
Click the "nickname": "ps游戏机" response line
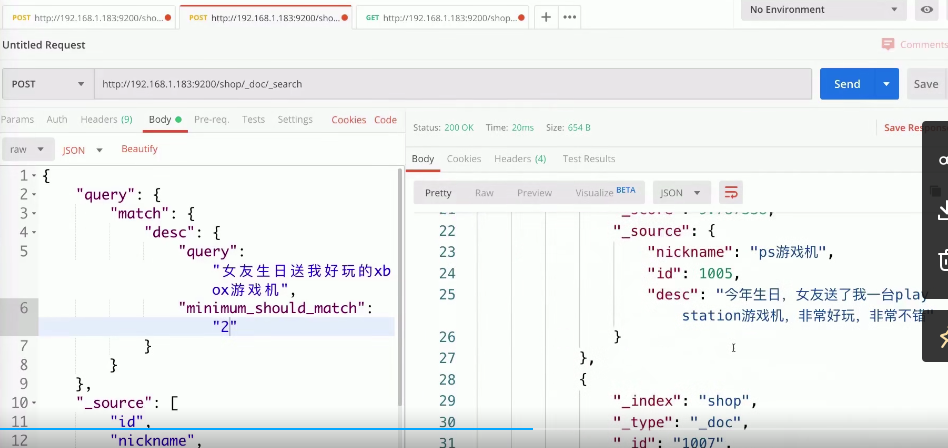pyautogui.click(x=741, y=252)
